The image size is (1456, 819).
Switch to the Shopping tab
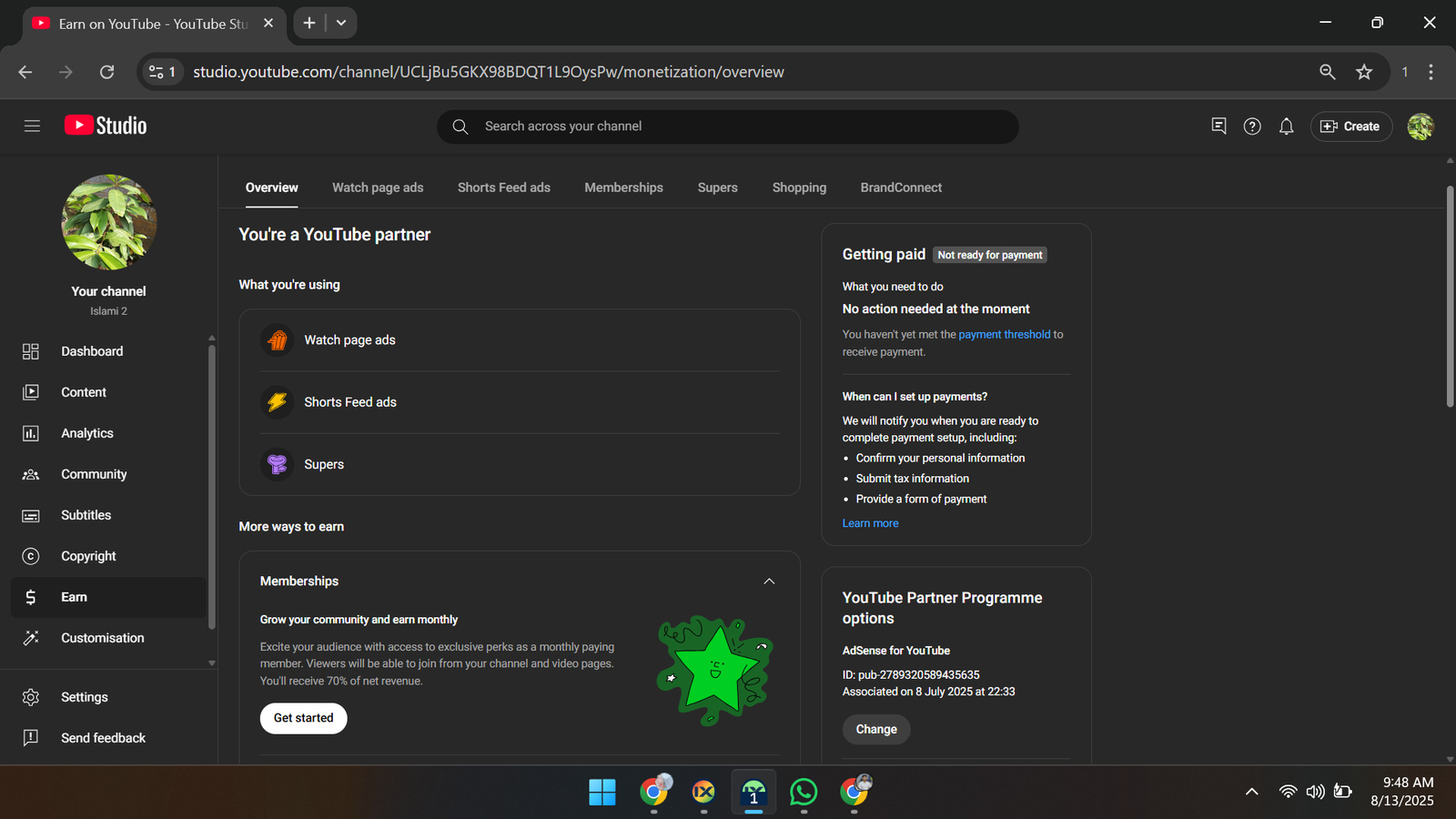[x=799, y=187]
